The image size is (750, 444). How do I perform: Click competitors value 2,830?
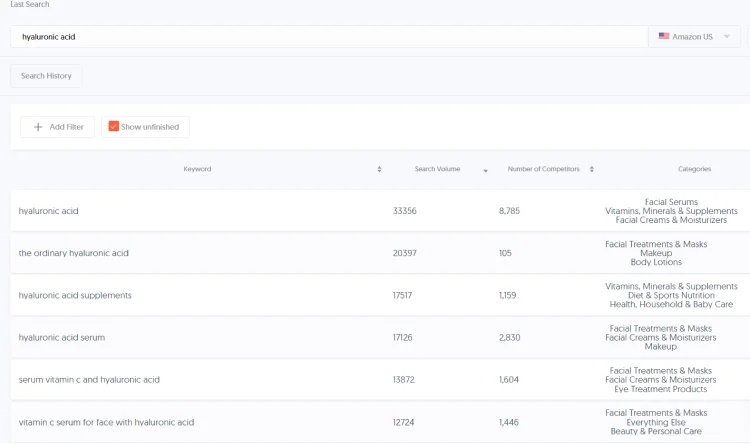(509, 337)
